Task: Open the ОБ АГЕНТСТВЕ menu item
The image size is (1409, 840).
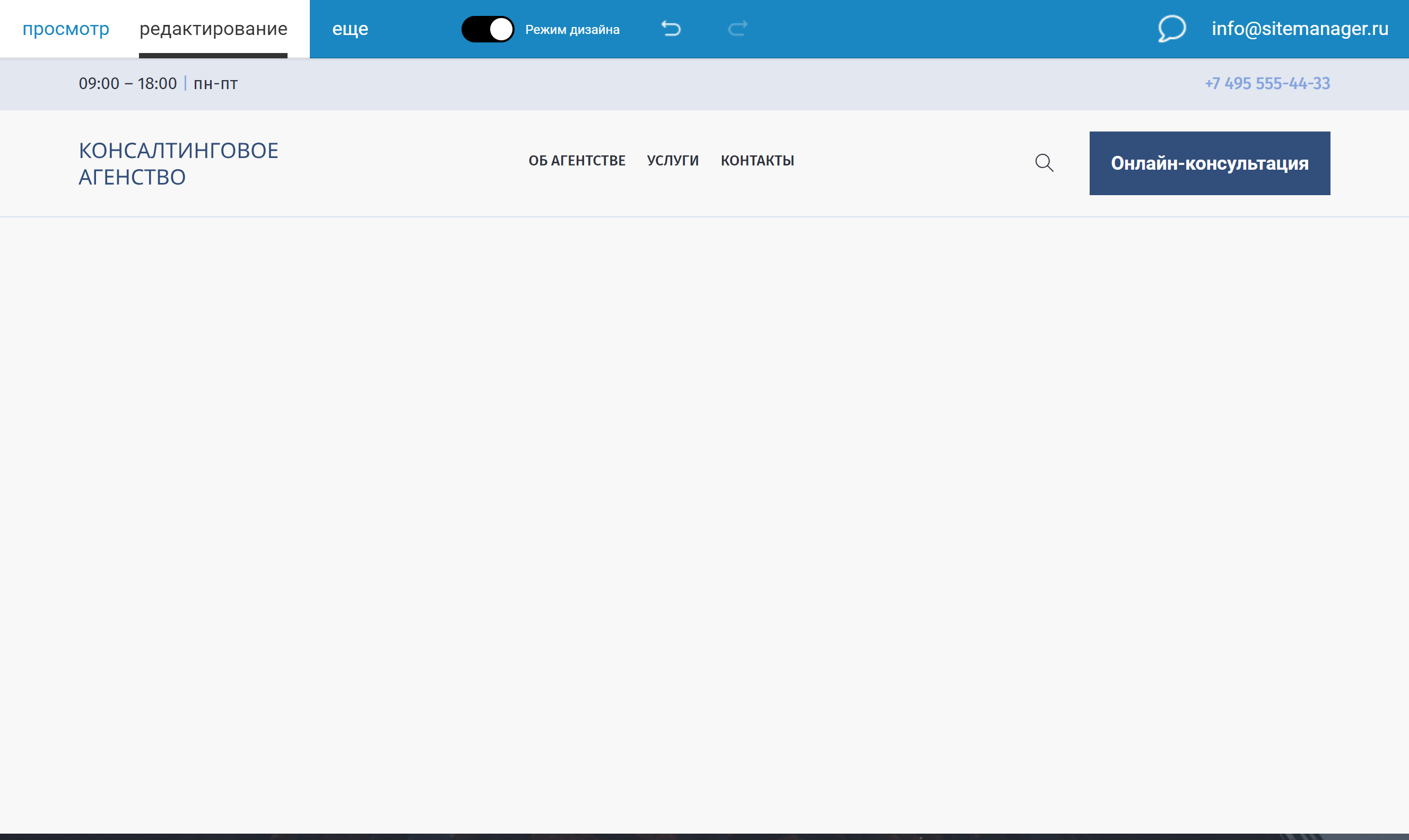Action: tap(576, 161)
